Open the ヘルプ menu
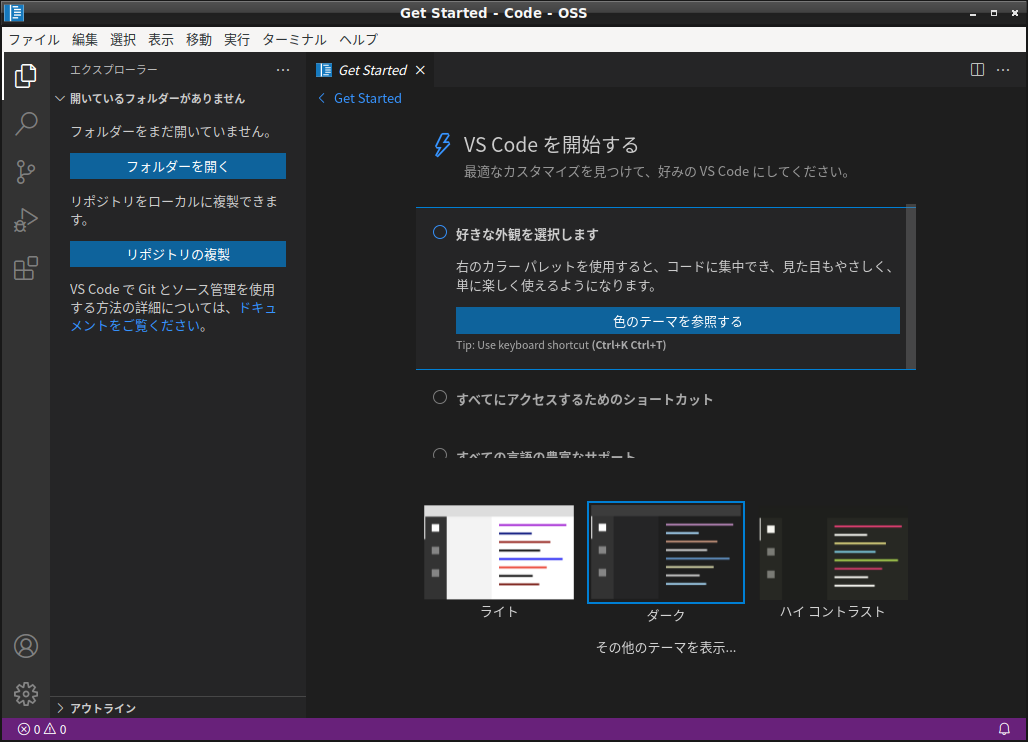Image resolution: width=1028 pixels, height=742 pixels. coord(359,39)
